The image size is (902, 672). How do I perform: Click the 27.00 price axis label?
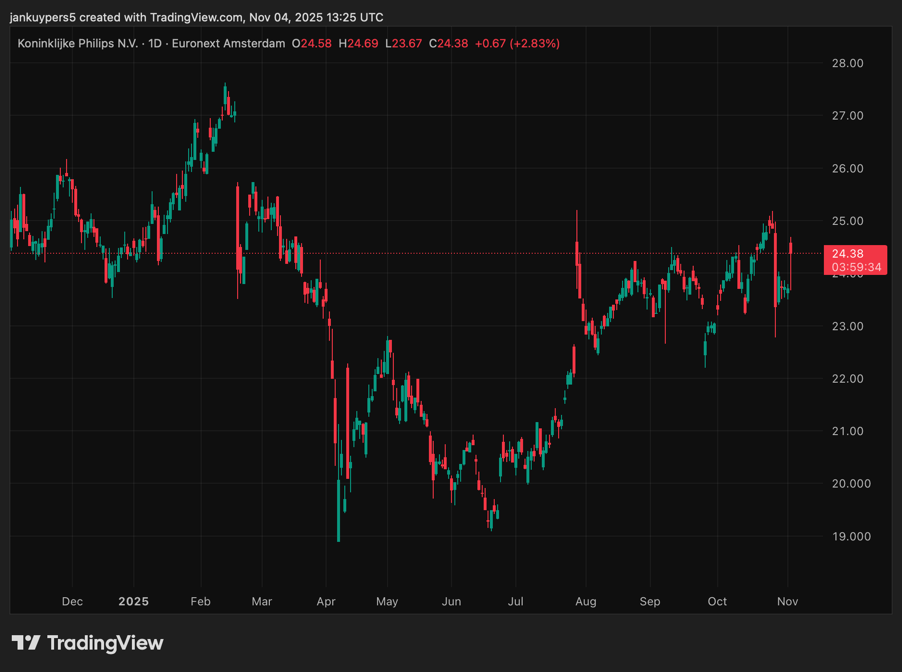point(847,116)
